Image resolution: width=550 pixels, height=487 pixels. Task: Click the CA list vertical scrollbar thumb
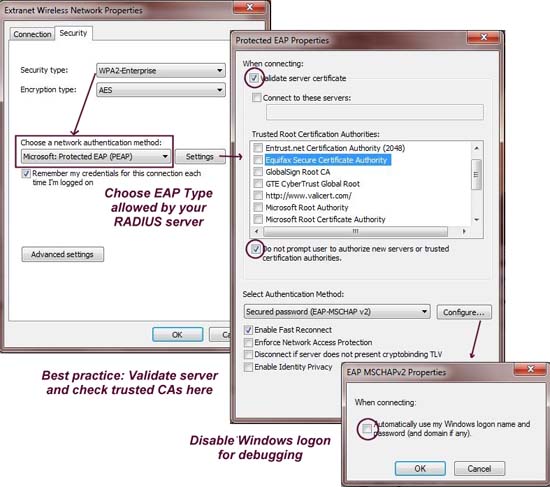click(x=476, y=174)
